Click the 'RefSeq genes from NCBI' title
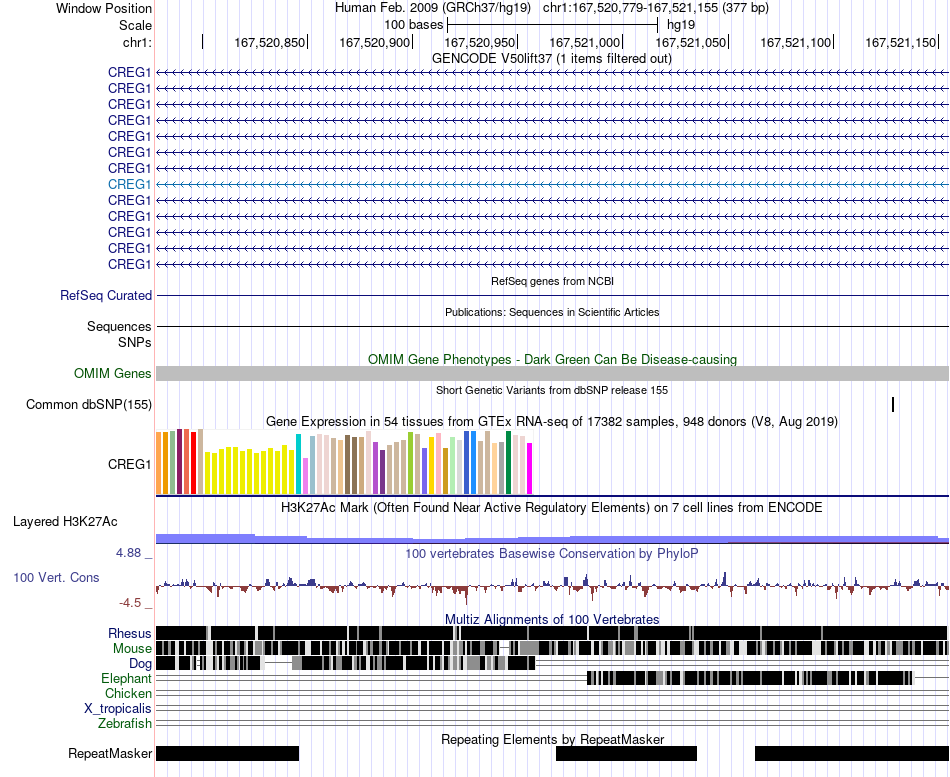The image size is (950, 777). 553,281
